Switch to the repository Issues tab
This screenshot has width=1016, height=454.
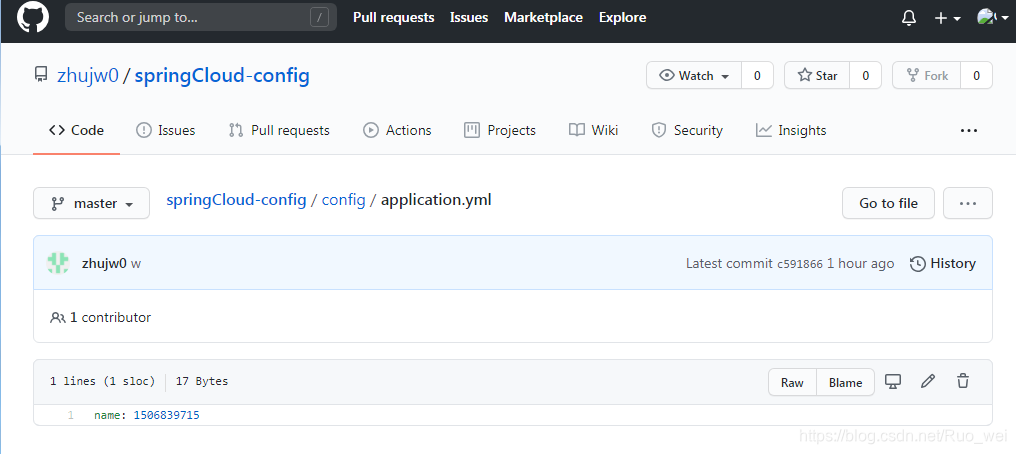165,130
